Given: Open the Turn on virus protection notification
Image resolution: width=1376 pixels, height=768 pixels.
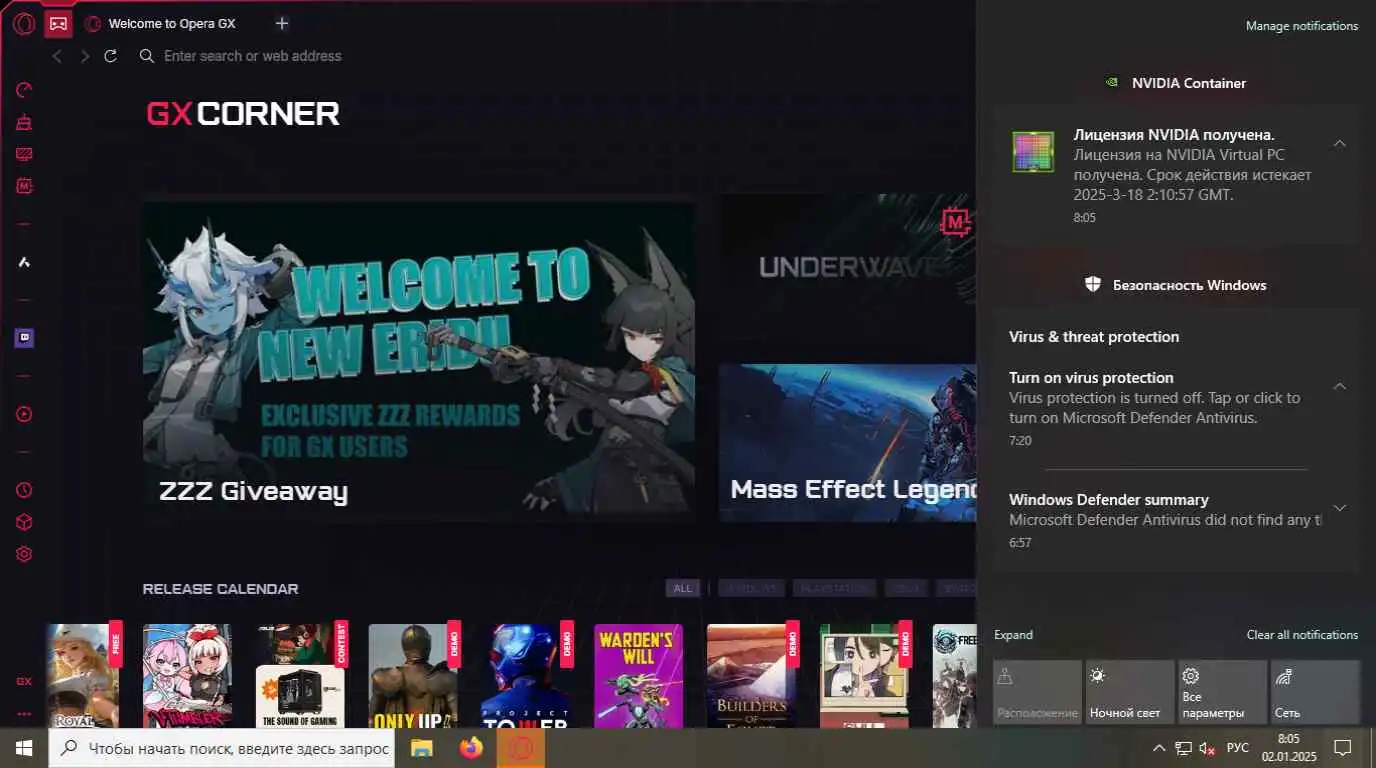Looking at the screenshot, I should tap(1167, 408).
